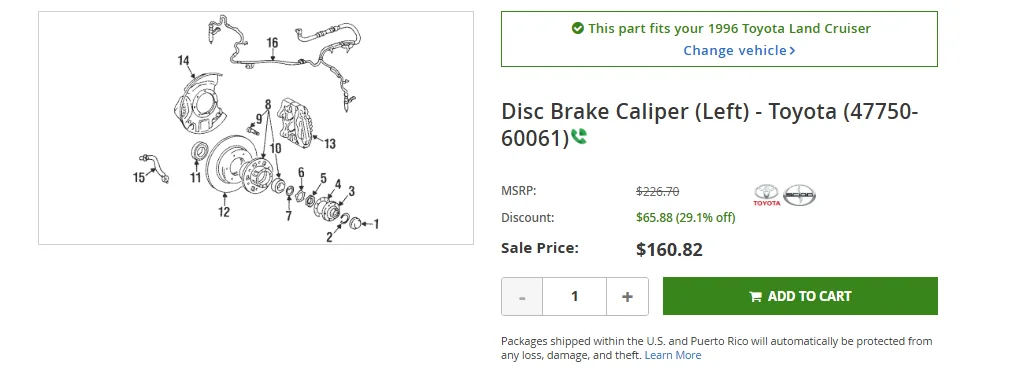1025x367 pixels.
Task: Click the Scion brand logo
Action: click(799, 195)
